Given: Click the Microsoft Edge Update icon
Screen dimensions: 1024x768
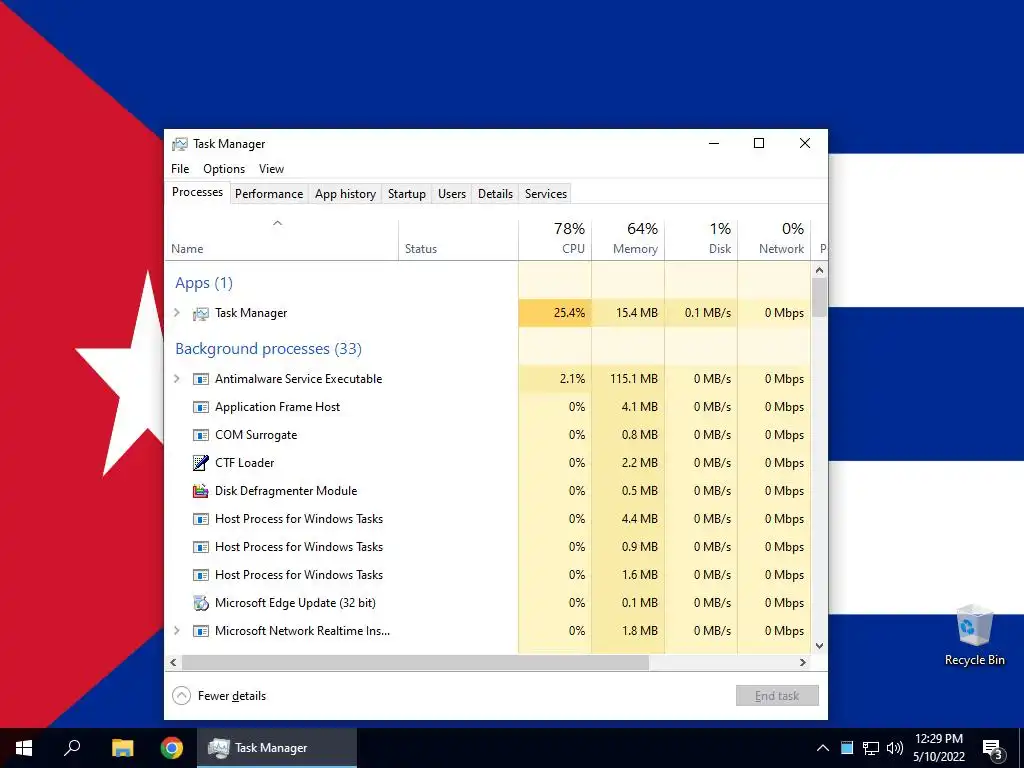Looking at the screenshot, I should [x=200, y=603].
